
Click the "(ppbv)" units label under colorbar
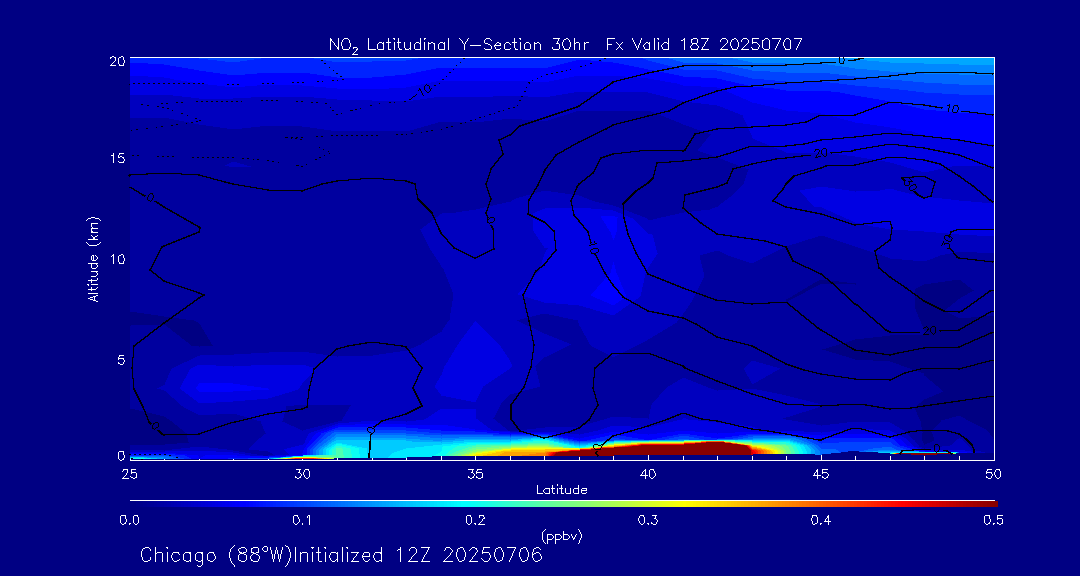coord(561,535)
